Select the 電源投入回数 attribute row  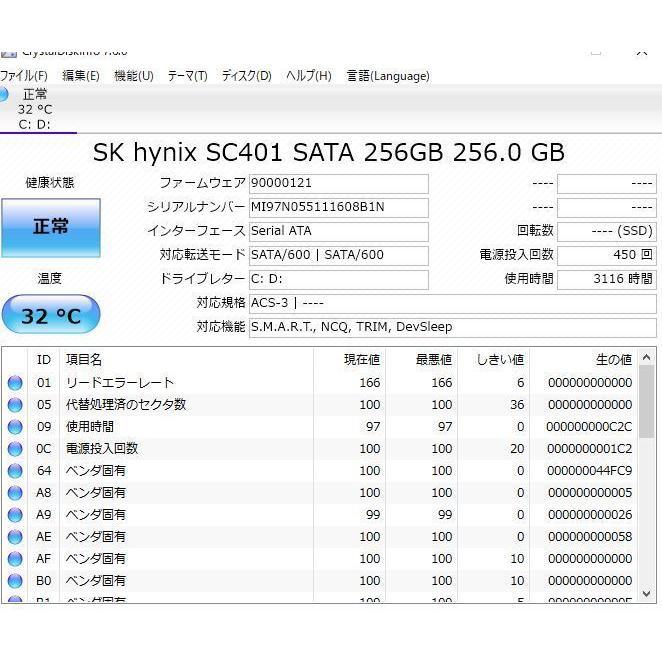click(320, 449)
